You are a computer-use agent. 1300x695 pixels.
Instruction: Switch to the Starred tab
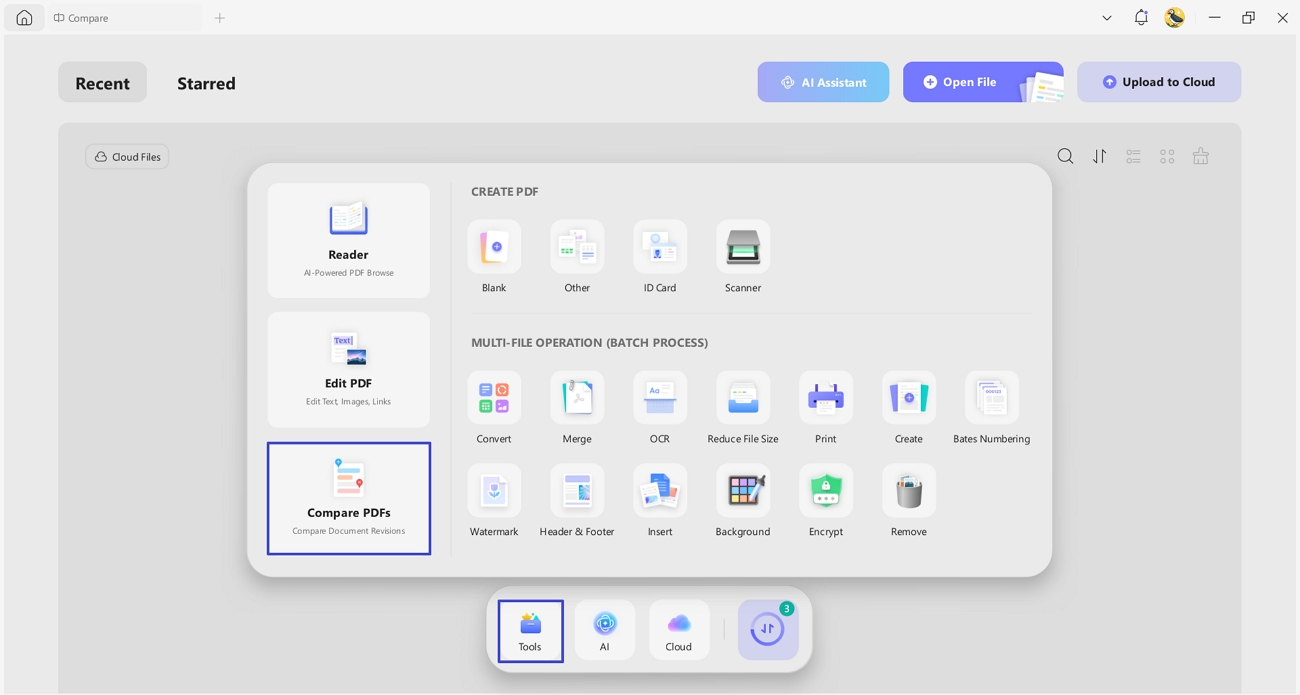pyautogui.click(x=206, y=83)
